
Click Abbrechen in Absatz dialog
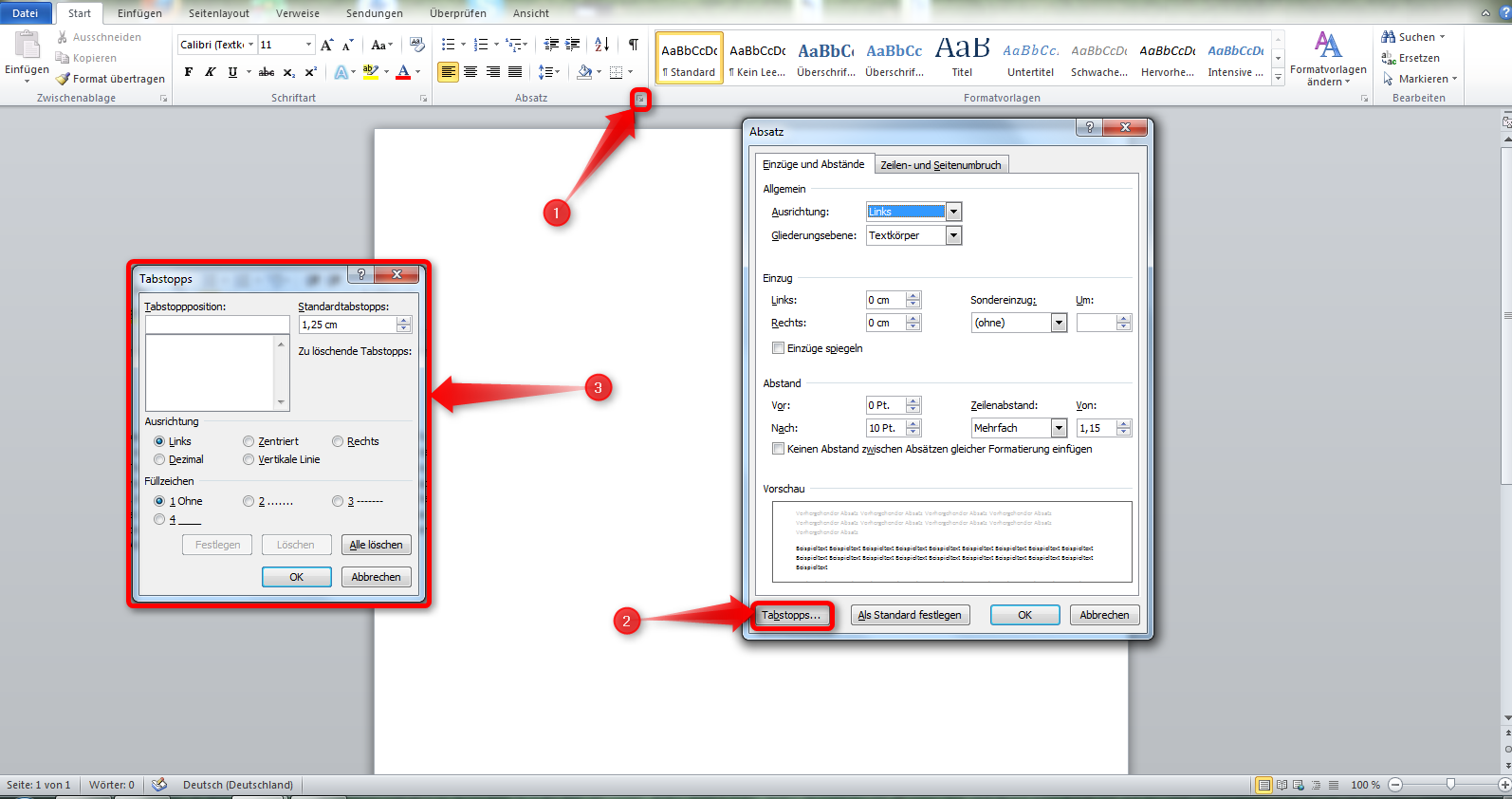1104,615
